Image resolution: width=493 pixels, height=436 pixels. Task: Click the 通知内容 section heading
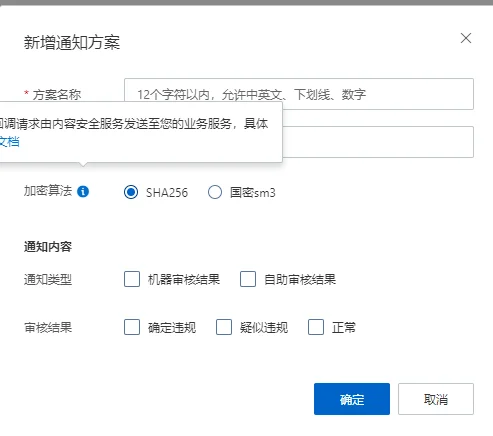tap(48, 247)
